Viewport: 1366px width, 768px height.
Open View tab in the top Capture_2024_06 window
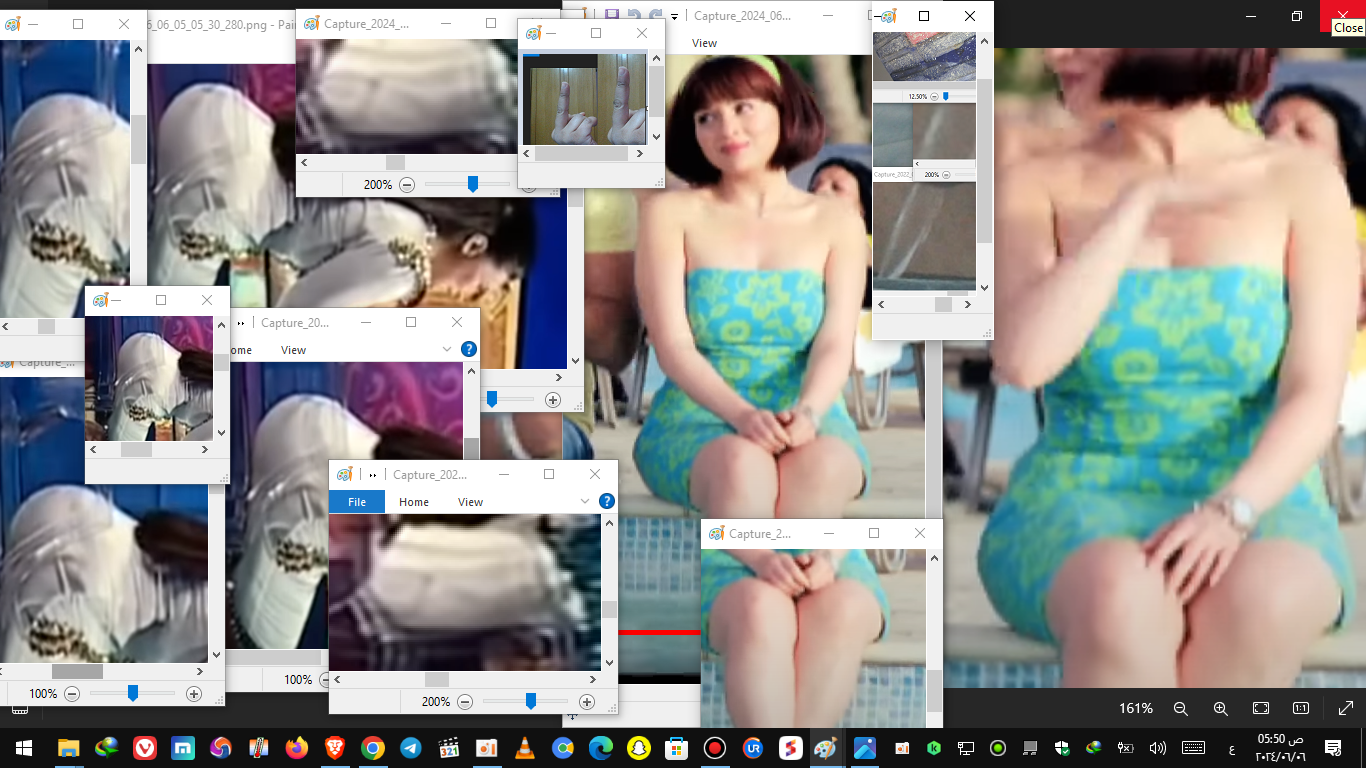pos(704,43)
